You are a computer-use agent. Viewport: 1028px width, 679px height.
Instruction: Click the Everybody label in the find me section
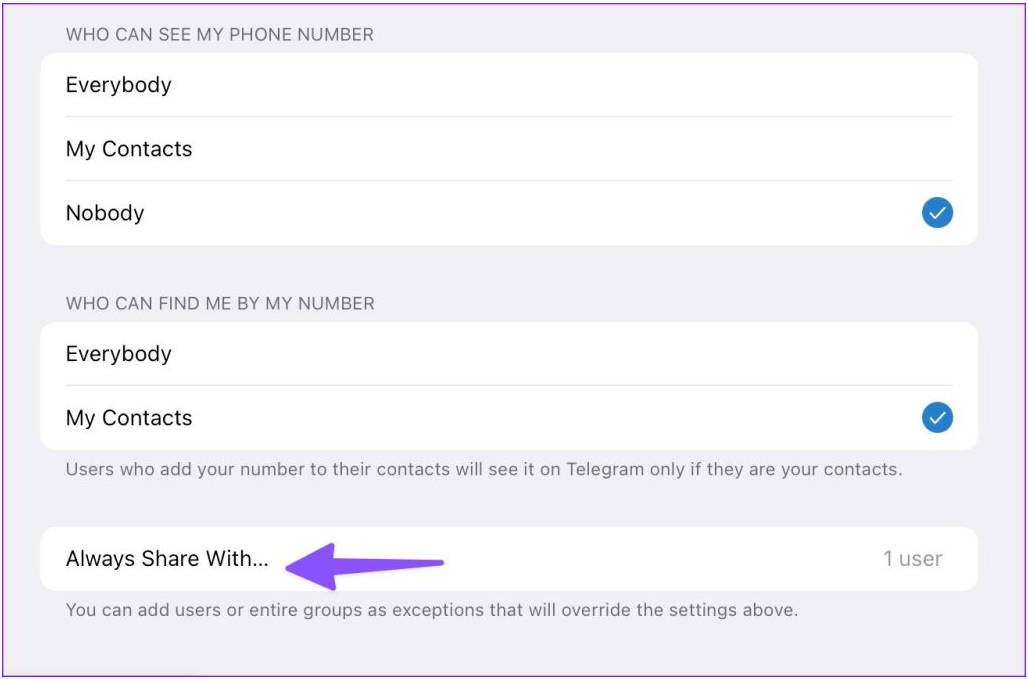tap(119, 354)
